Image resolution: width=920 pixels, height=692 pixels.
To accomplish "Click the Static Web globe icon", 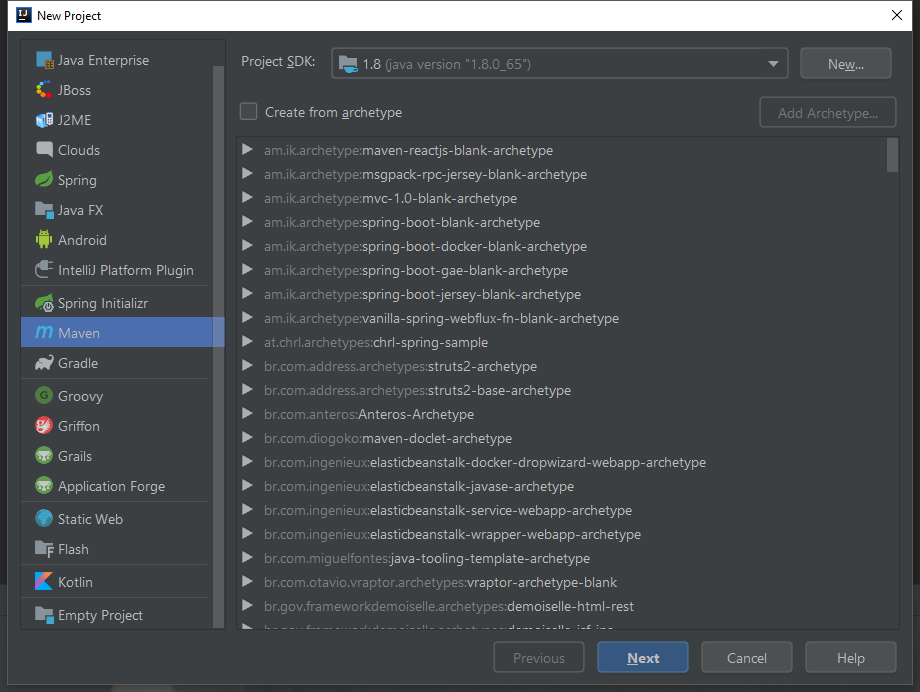I will pos(44,518).
